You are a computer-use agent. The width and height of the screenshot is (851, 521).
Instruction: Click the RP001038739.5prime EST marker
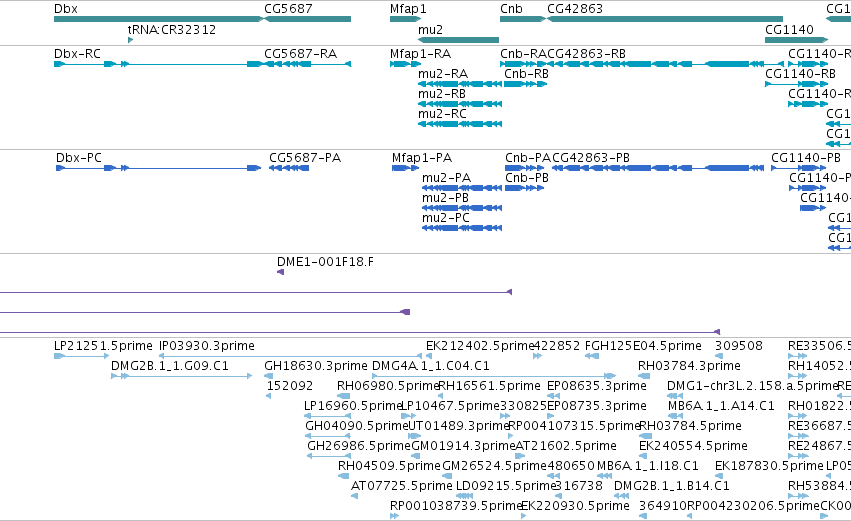395,516
